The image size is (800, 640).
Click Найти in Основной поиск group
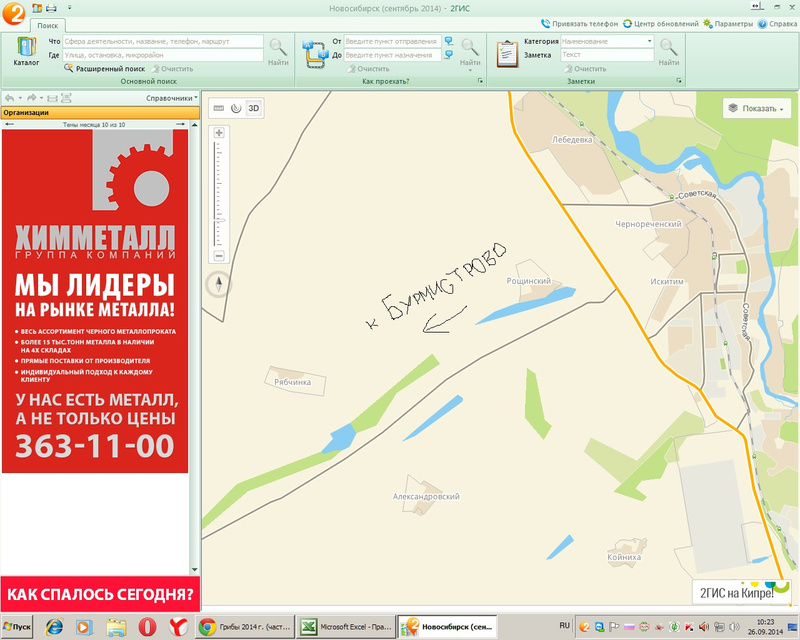click(x=278, y=52)
